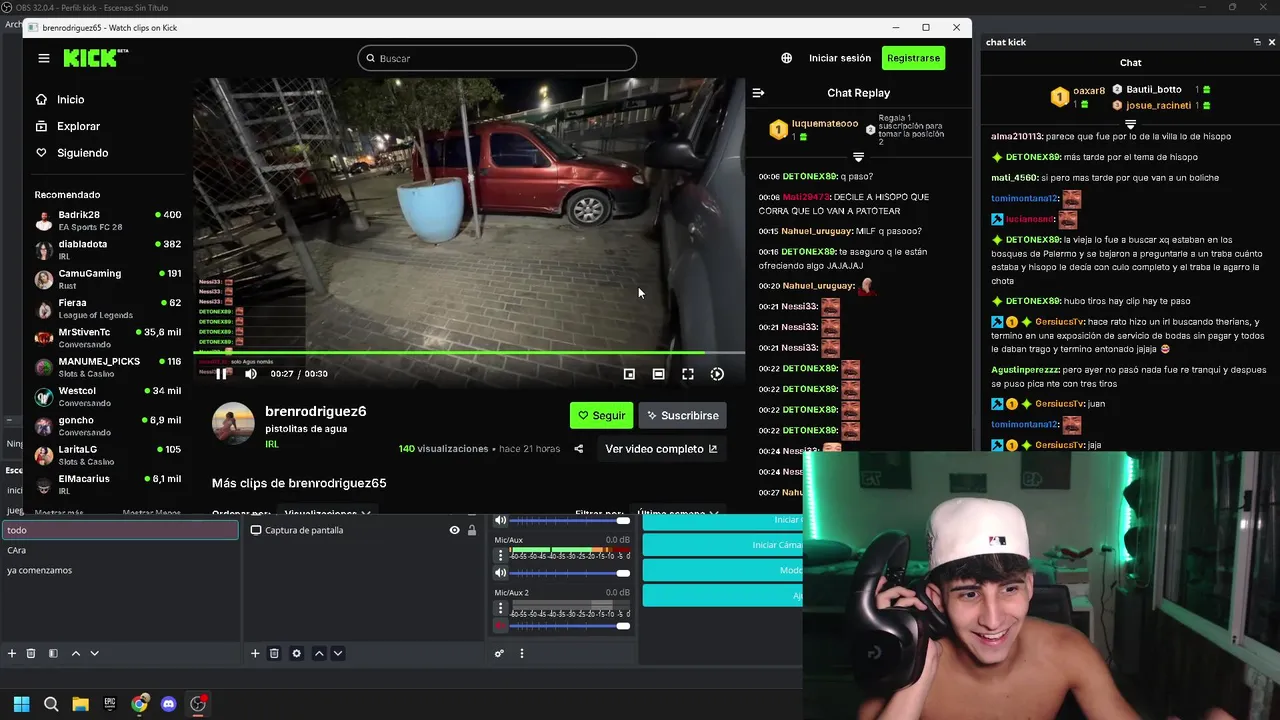Open OBS scene filters

click(x=53, y=653)
